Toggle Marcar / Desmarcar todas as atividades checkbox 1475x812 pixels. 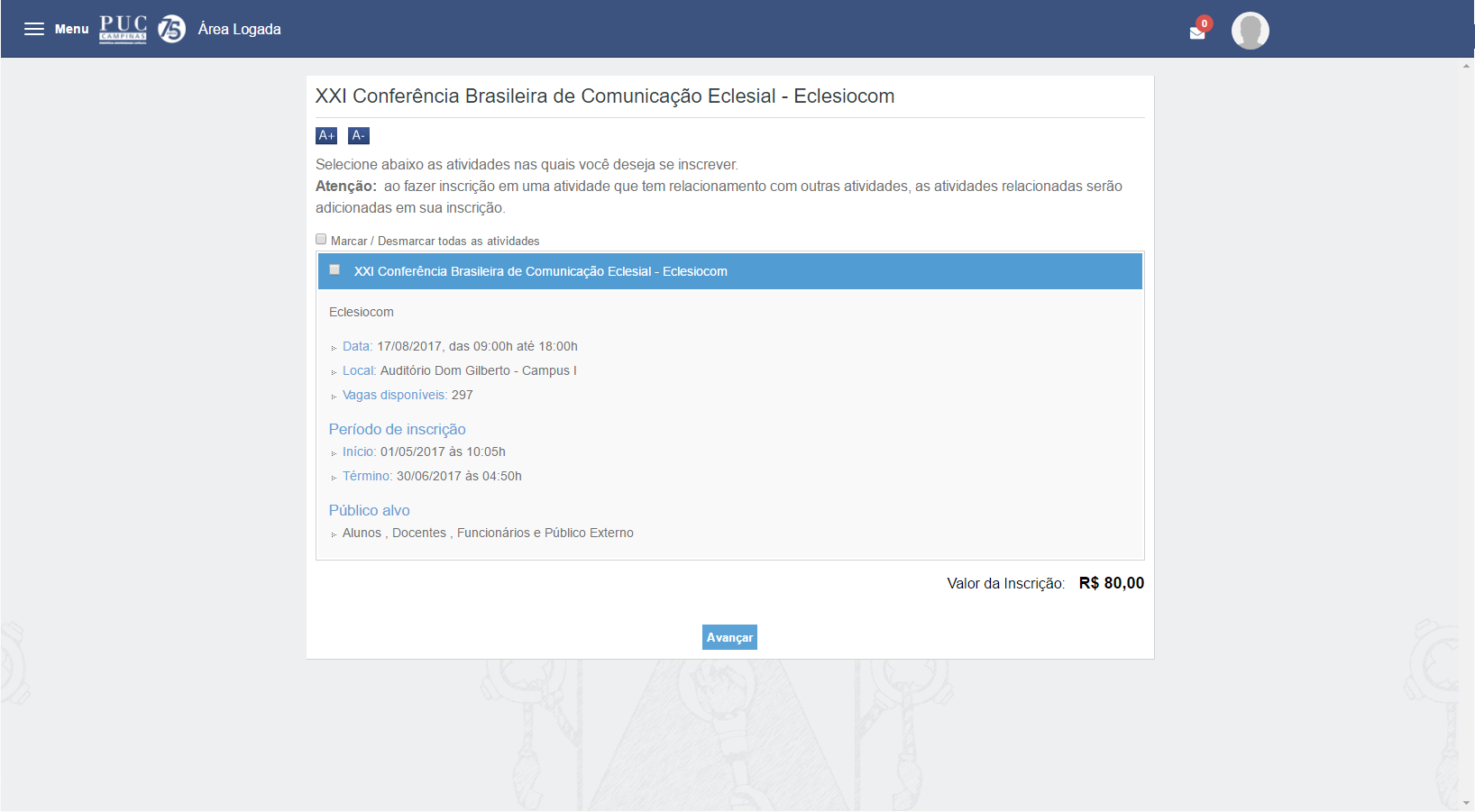(321, 239)
